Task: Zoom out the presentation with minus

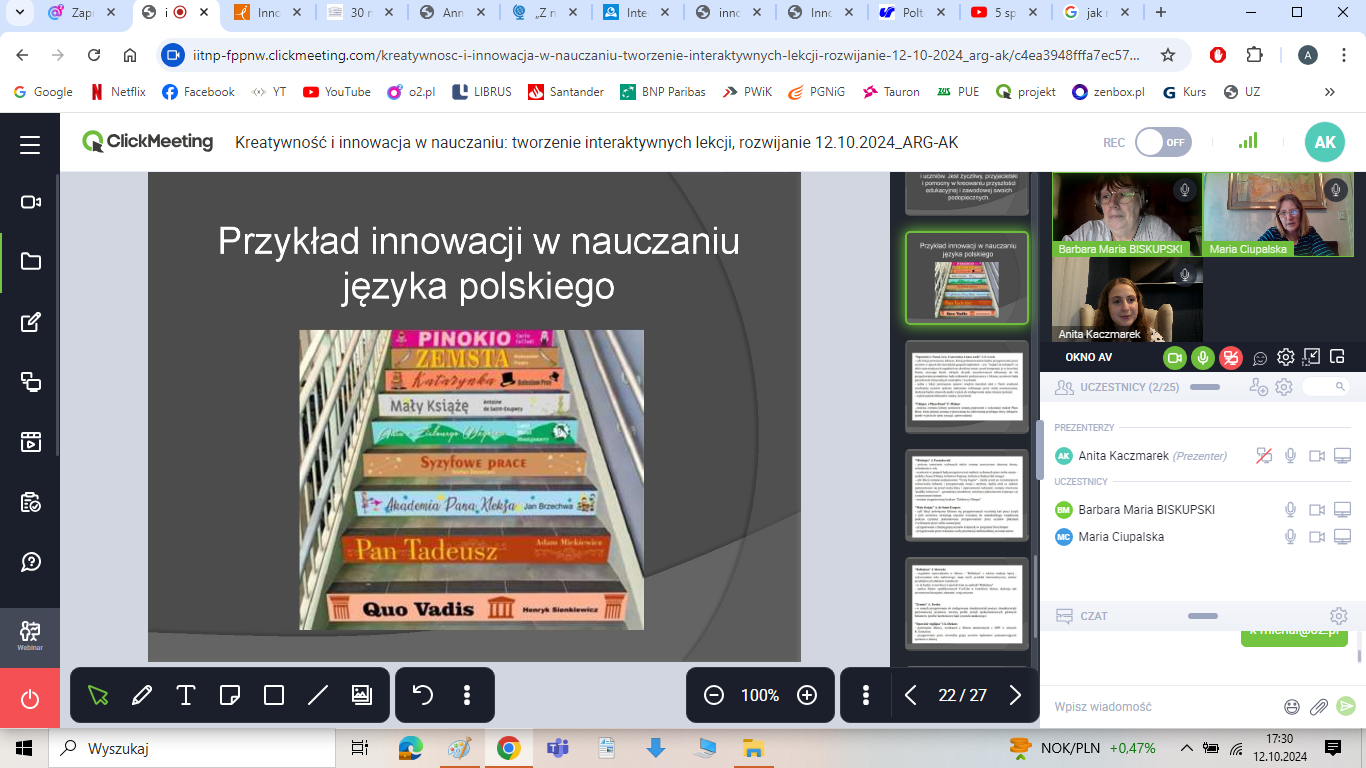Action: pos(714,695)
